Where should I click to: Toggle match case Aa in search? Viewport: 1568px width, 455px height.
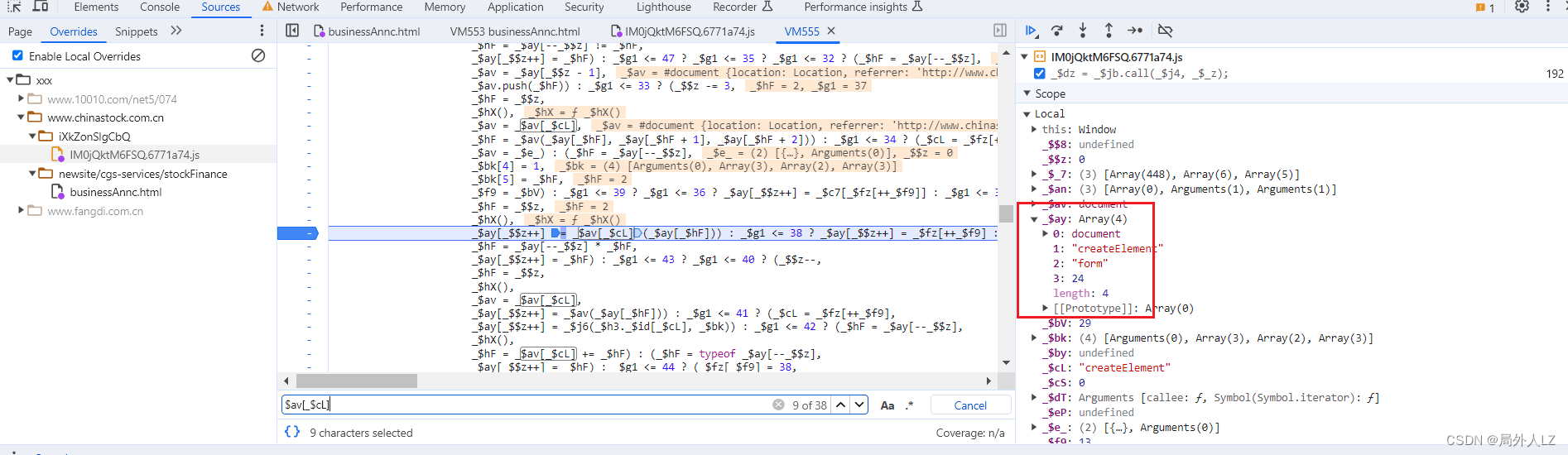(x=887, y=405)
